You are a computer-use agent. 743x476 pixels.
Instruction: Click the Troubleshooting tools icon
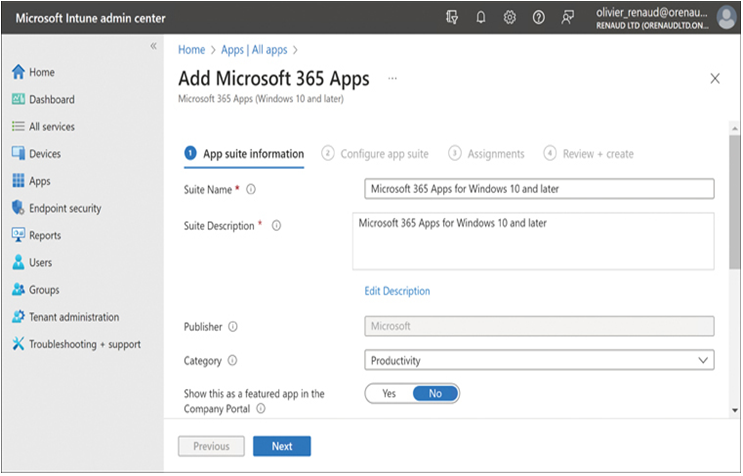pyautogui.click(x=18, y=343)
